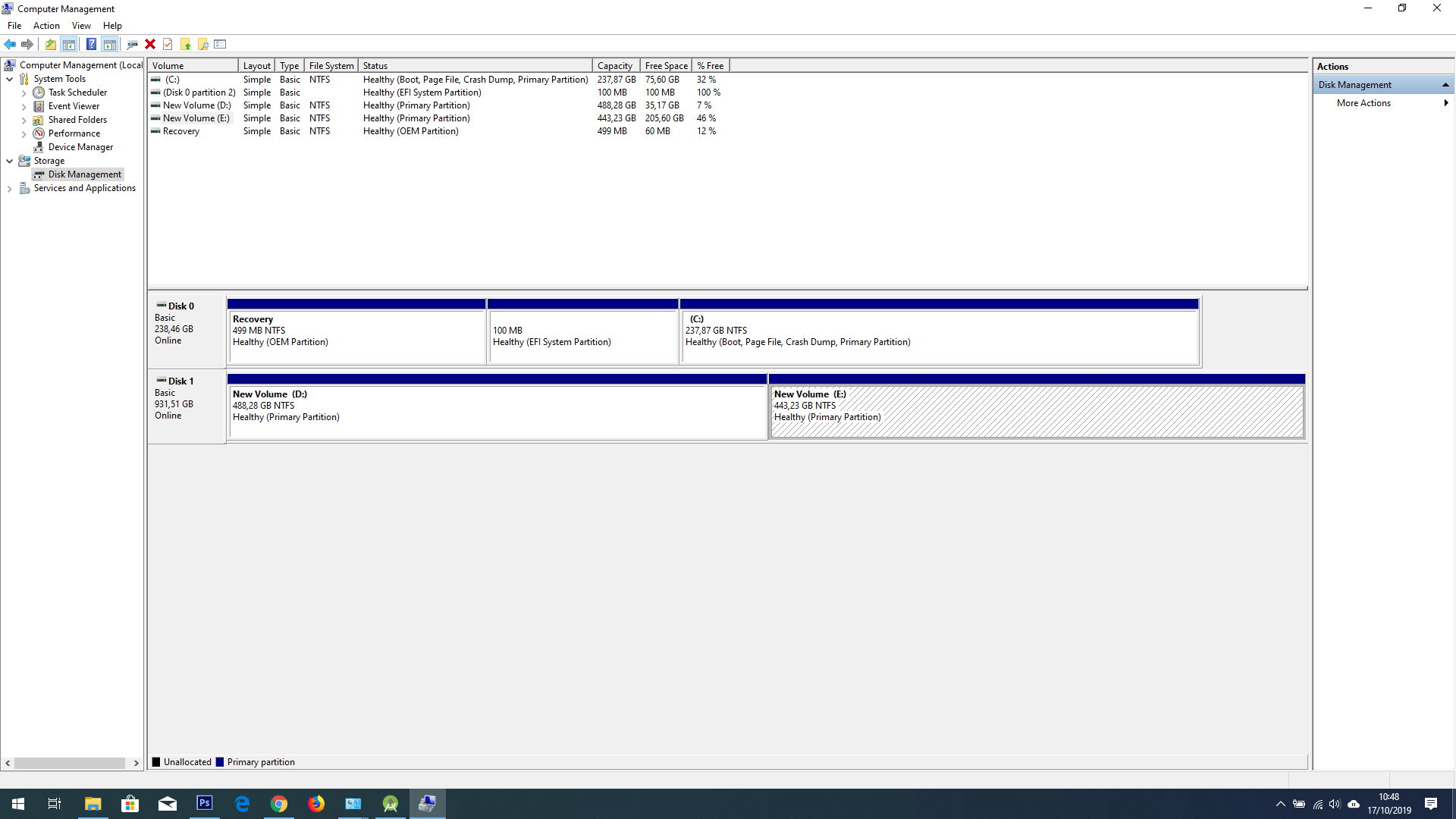The width and height of the screenshot is (1456, 819).
Task: Open the View menu in menu bar
Action: click(x=81, y=25)
